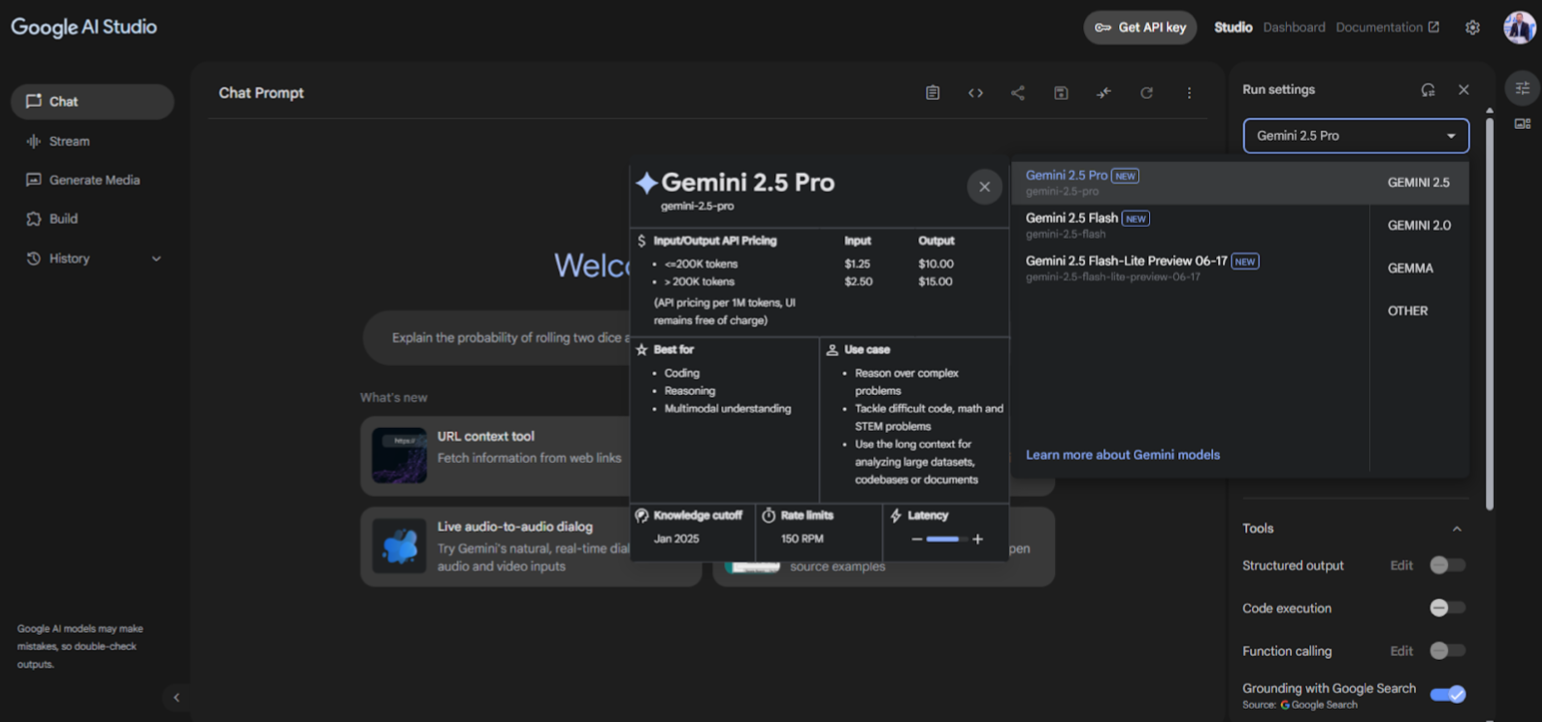Screen dimensions: 1542x722
Task: Toggle Function calling switch
Action: [x=1447, y=651]
